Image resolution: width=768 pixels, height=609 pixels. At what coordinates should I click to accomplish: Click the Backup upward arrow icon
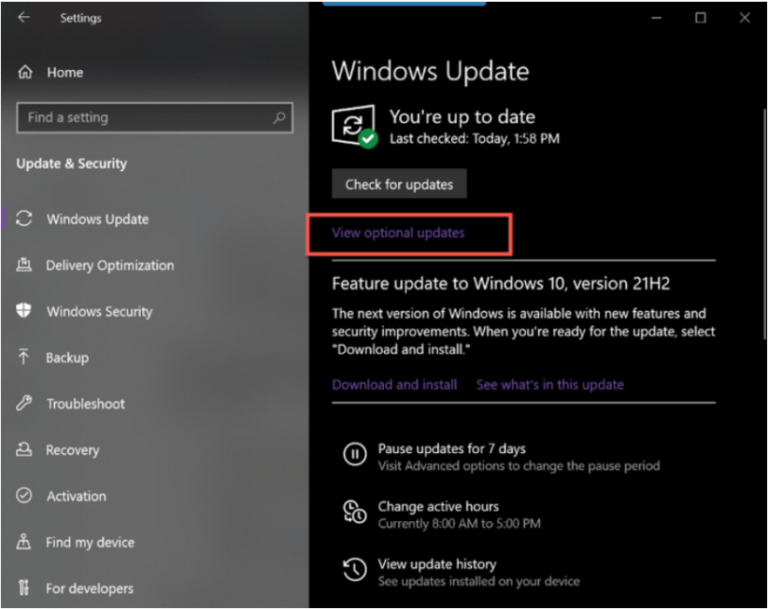click(x=23, y=357)
